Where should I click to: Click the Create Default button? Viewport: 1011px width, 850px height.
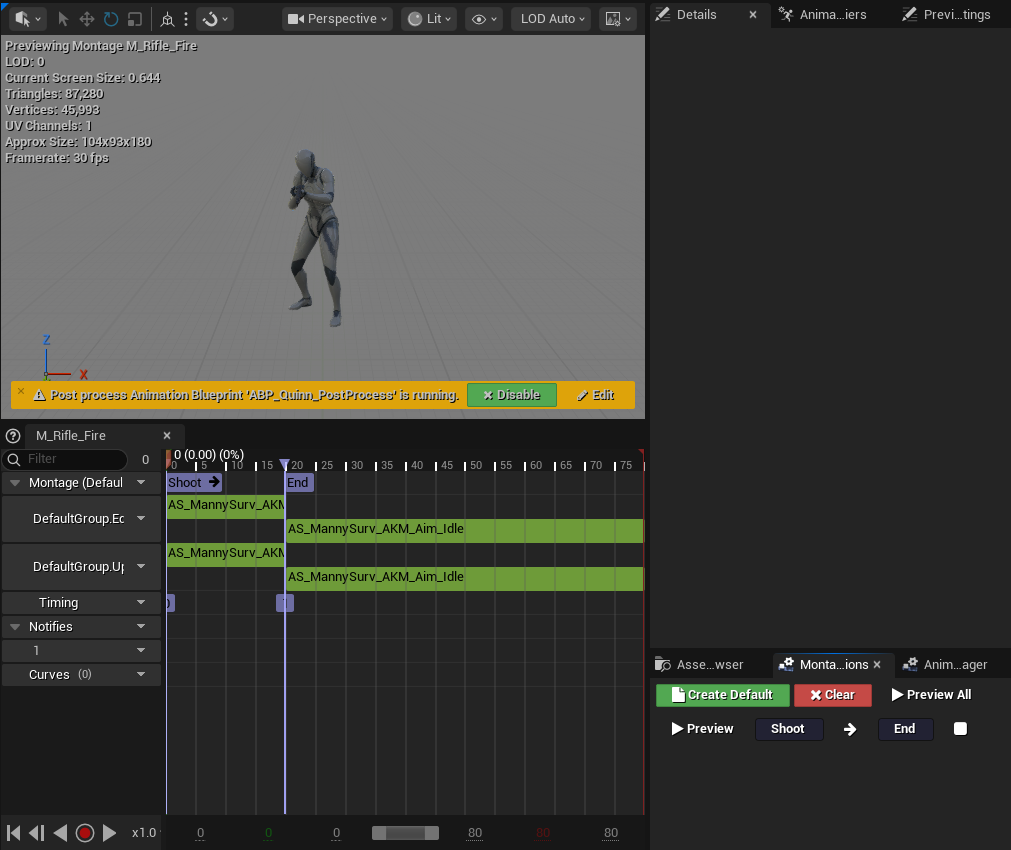[723, 695]
